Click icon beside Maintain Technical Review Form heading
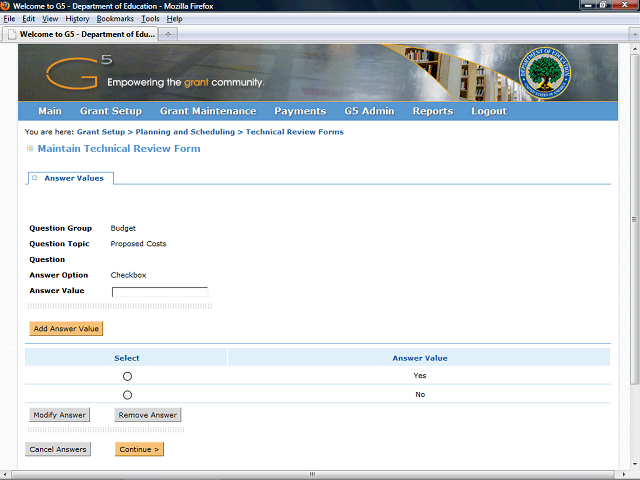The image size is (640, 480). coord(30,149)
